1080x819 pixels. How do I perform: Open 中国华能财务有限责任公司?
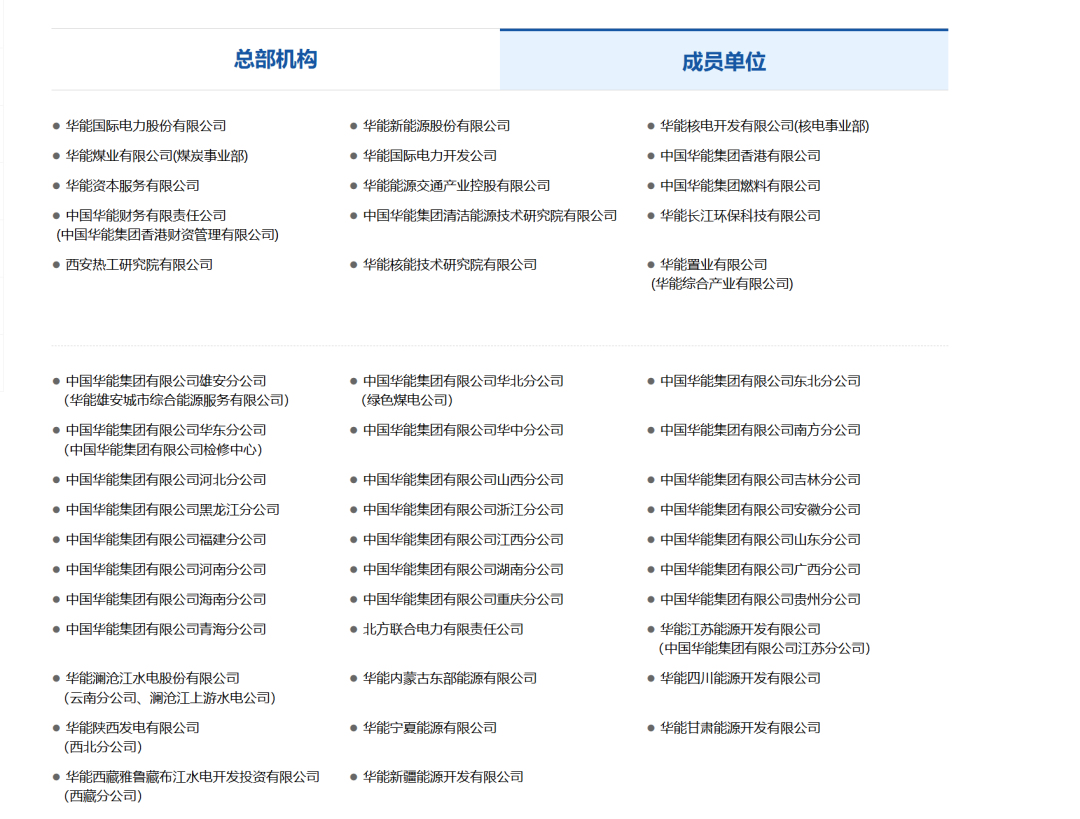146,216
